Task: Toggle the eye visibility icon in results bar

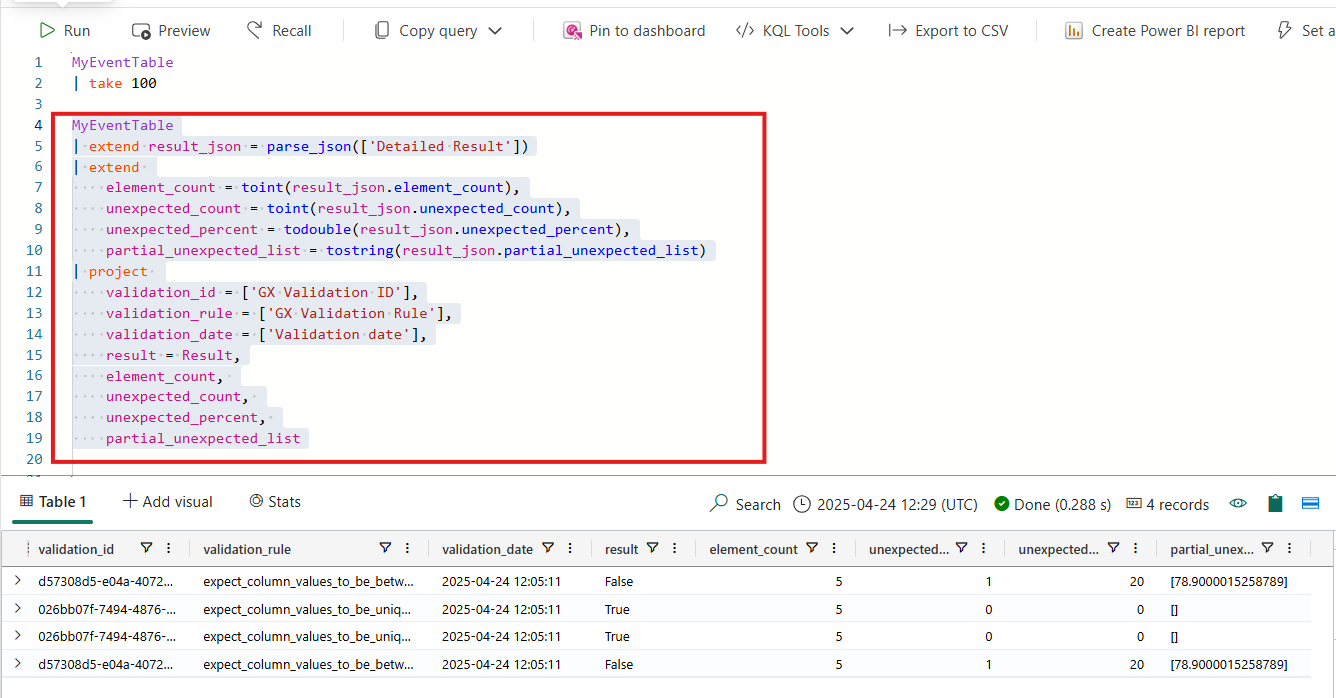Action: click(1238, 504)
